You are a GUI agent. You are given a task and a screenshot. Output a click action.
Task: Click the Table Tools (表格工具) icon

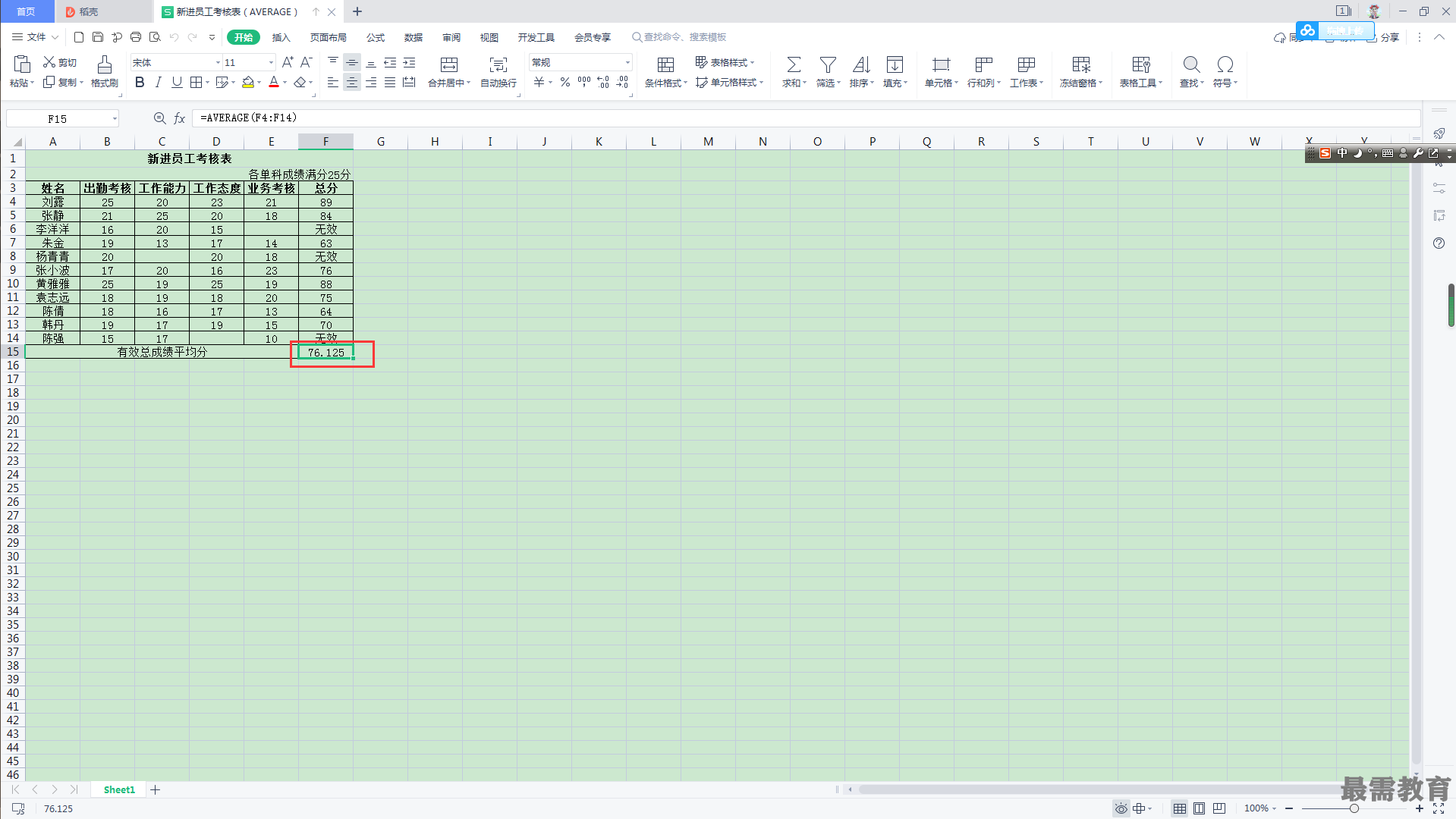1141,64
